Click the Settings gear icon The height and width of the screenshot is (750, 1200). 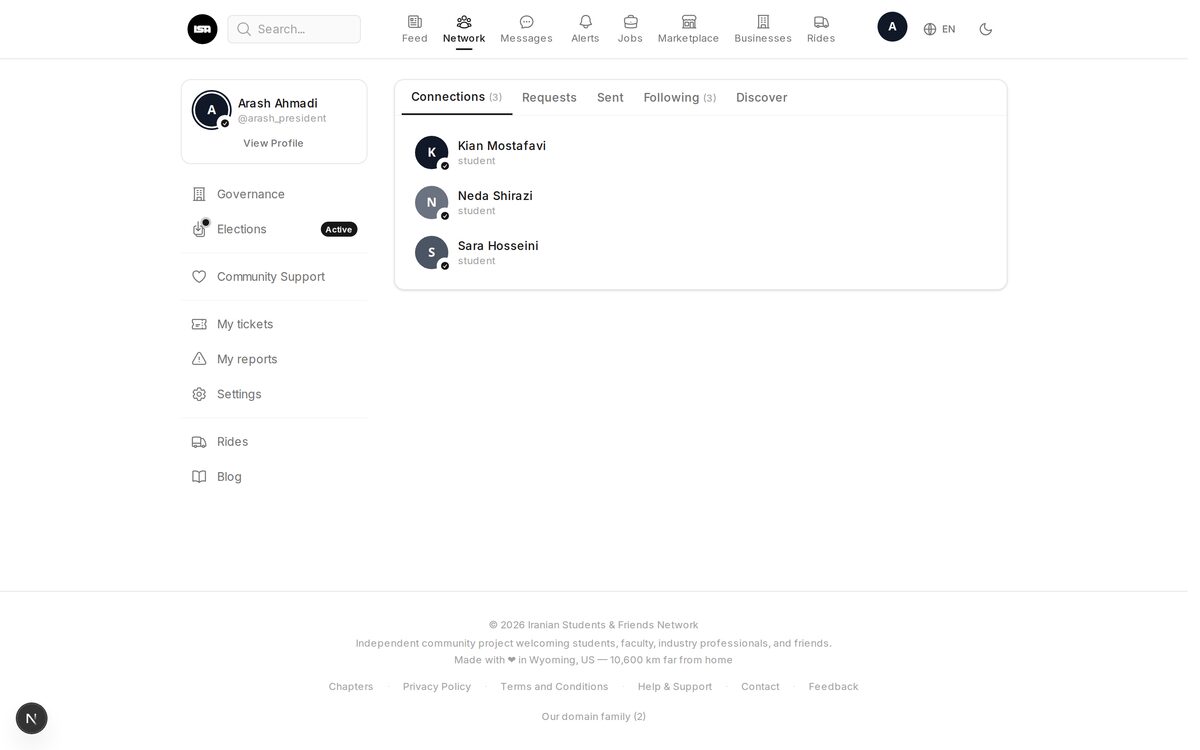pos(199,394)
